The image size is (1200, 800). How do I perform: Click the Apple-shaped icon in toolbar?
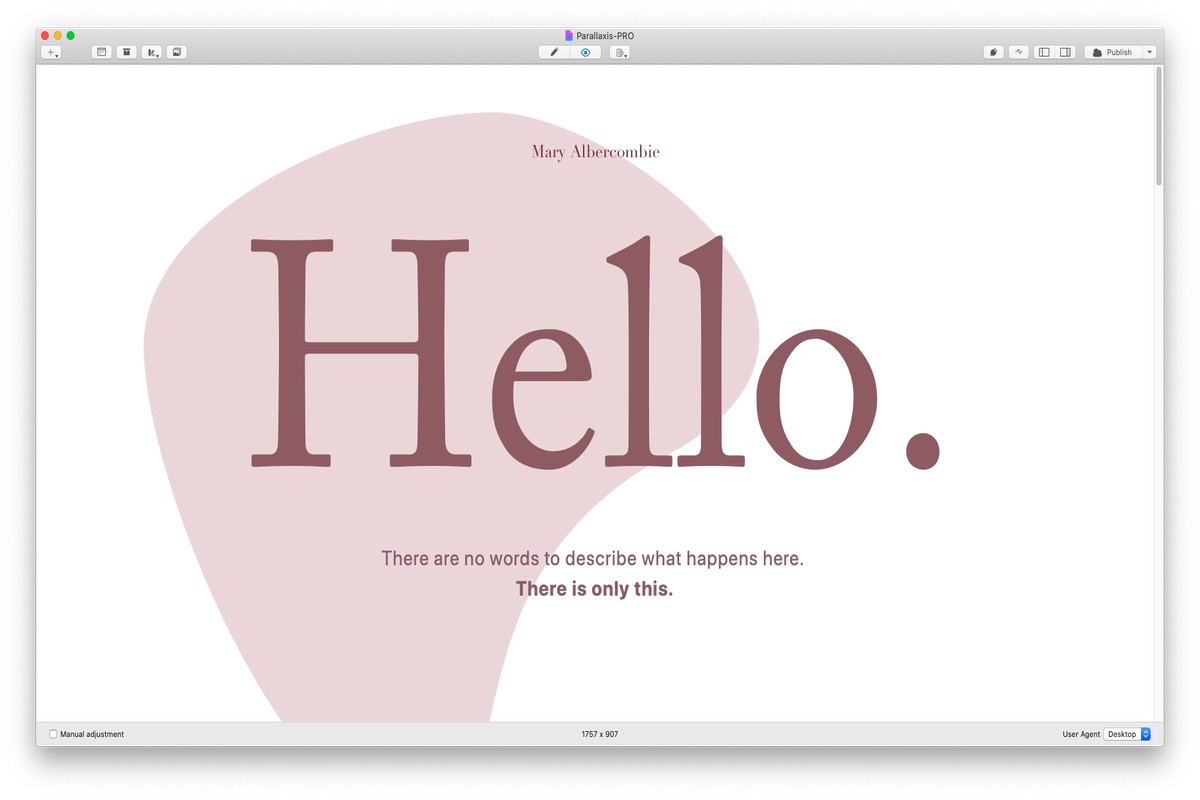click(993, 52)
